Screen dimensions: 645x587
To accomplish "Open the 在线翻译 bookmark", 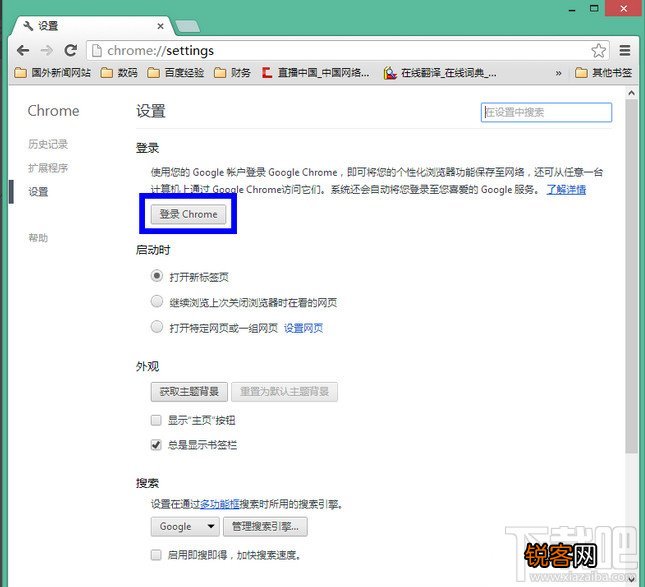I will click(x=440, y=73).
